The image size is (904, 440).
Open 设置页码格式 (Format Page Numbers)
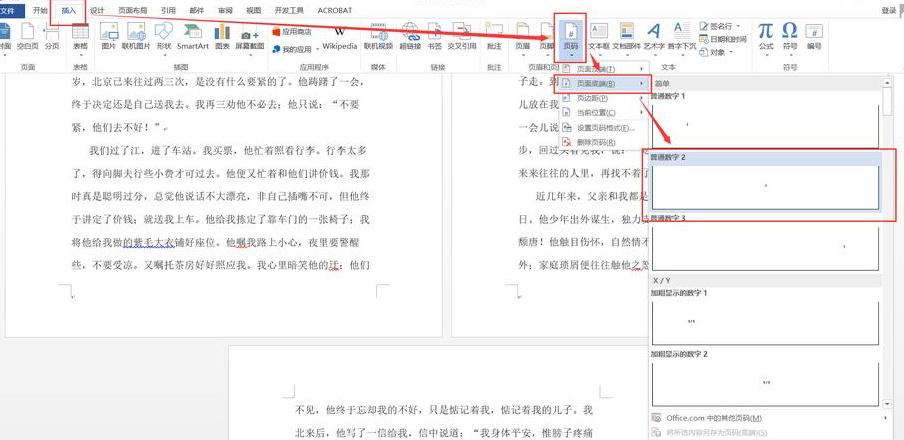(604, 127)
